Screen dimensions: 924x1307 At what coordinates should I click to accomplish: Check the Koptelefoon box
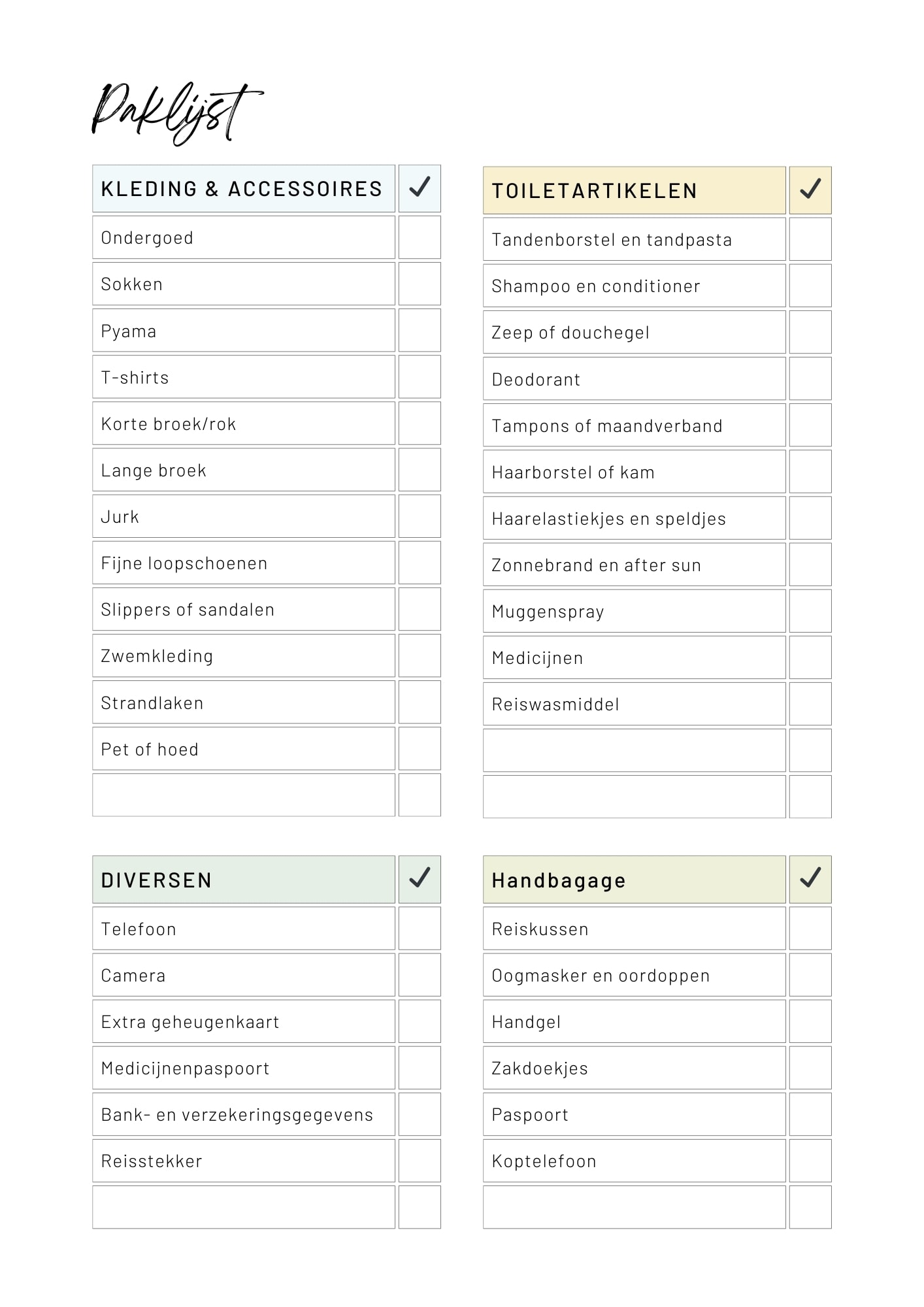pos(810,1161)
